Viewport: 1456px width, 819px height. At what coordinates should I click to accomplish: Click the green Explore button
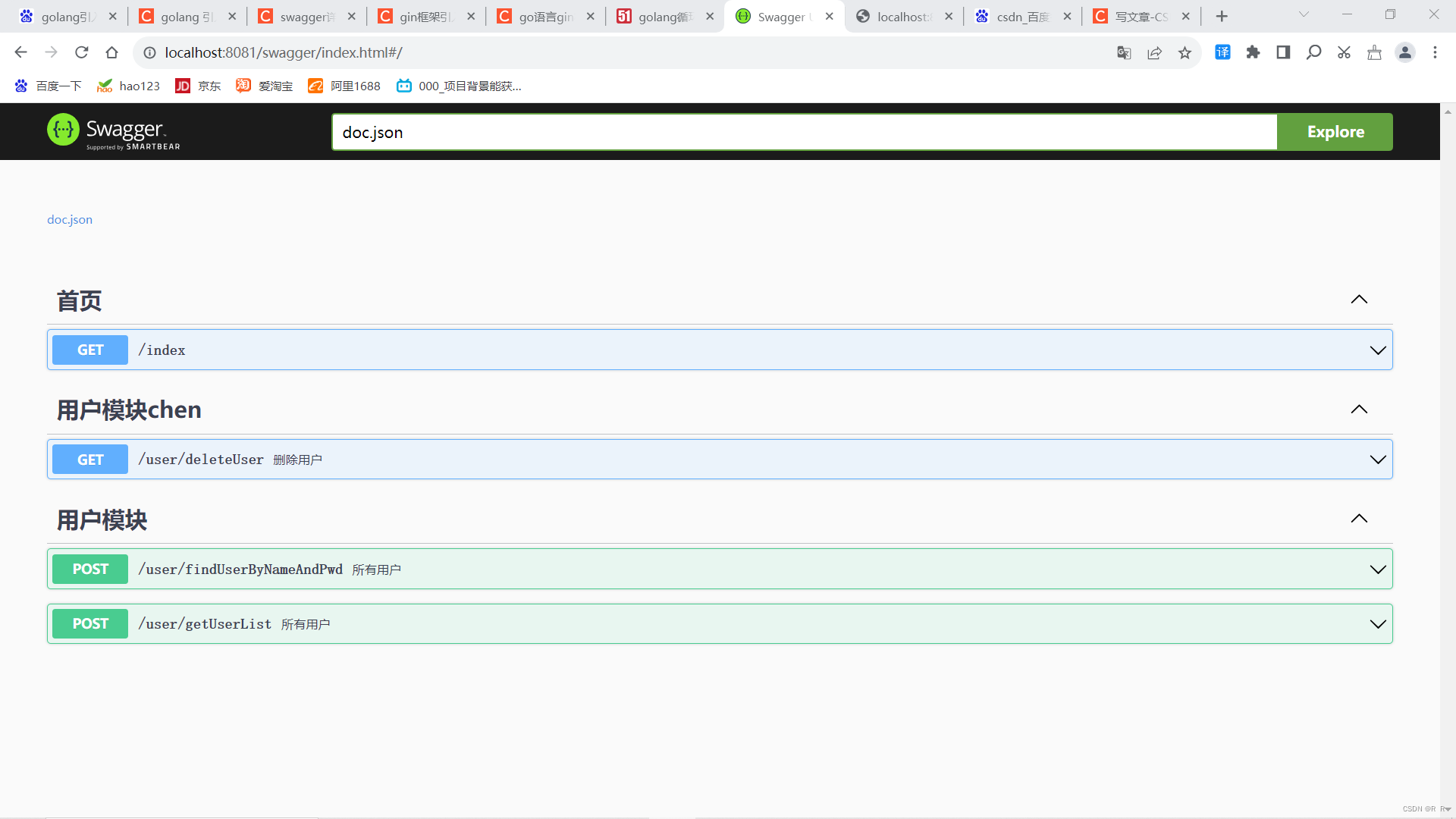coord(1335,132)
